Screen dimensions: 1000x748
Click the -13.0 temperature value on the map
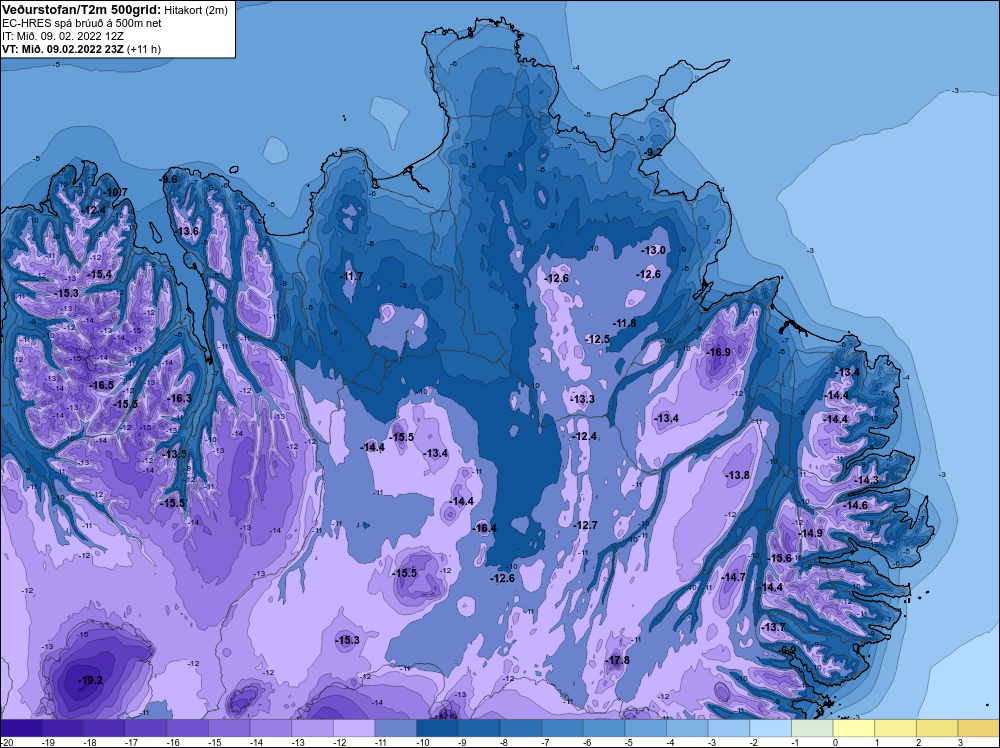(654, 250)
